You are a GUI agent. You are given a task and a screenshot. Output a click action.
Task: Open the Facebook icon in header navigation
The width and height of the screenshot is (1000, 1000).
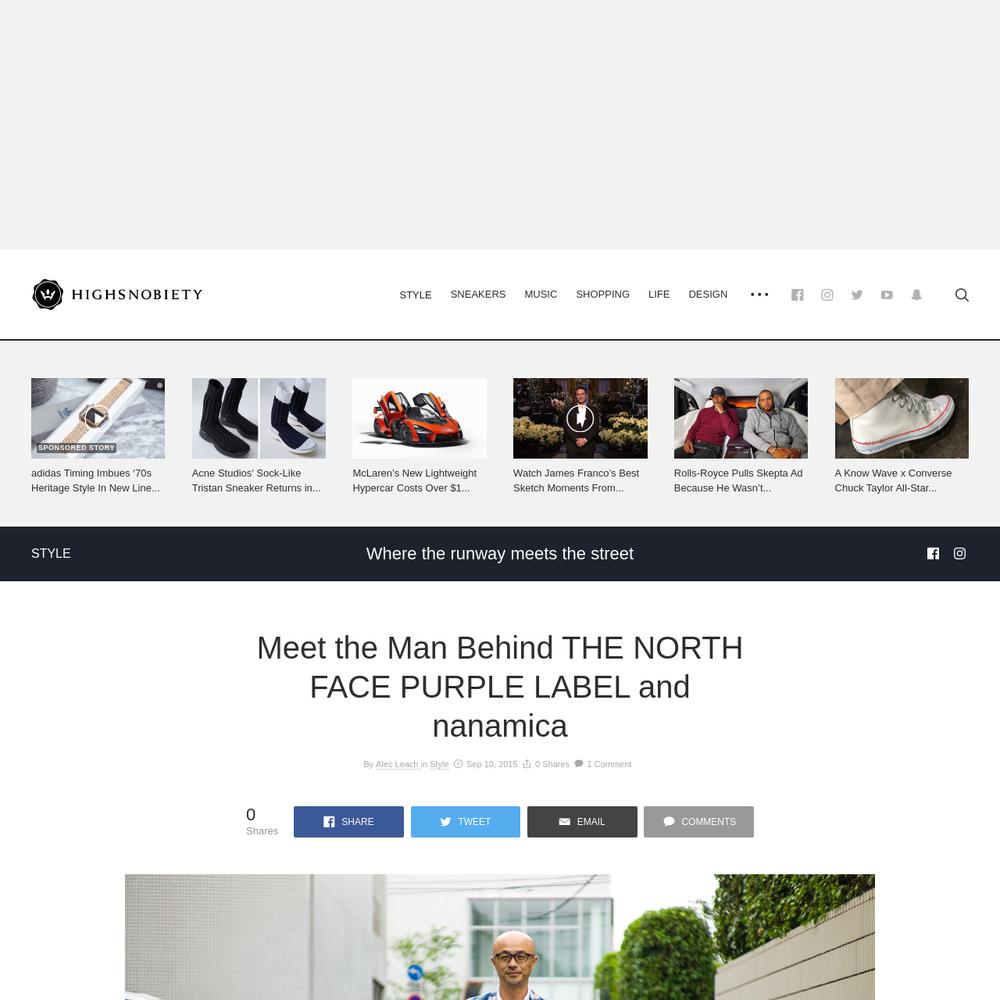(797, 295)
